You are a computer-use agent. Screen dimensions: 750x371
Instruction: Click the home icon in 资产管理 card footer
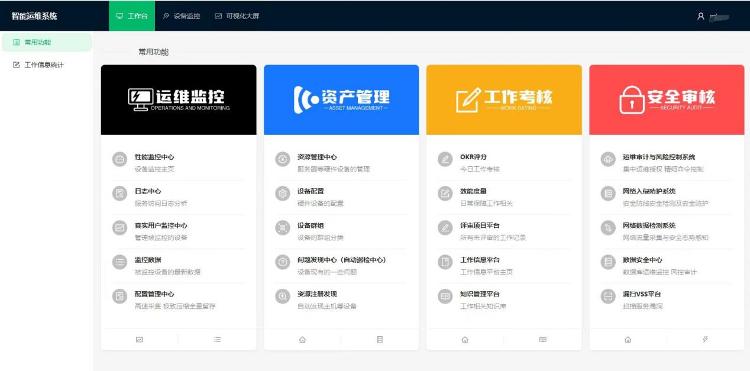click(x=302, y=340)
